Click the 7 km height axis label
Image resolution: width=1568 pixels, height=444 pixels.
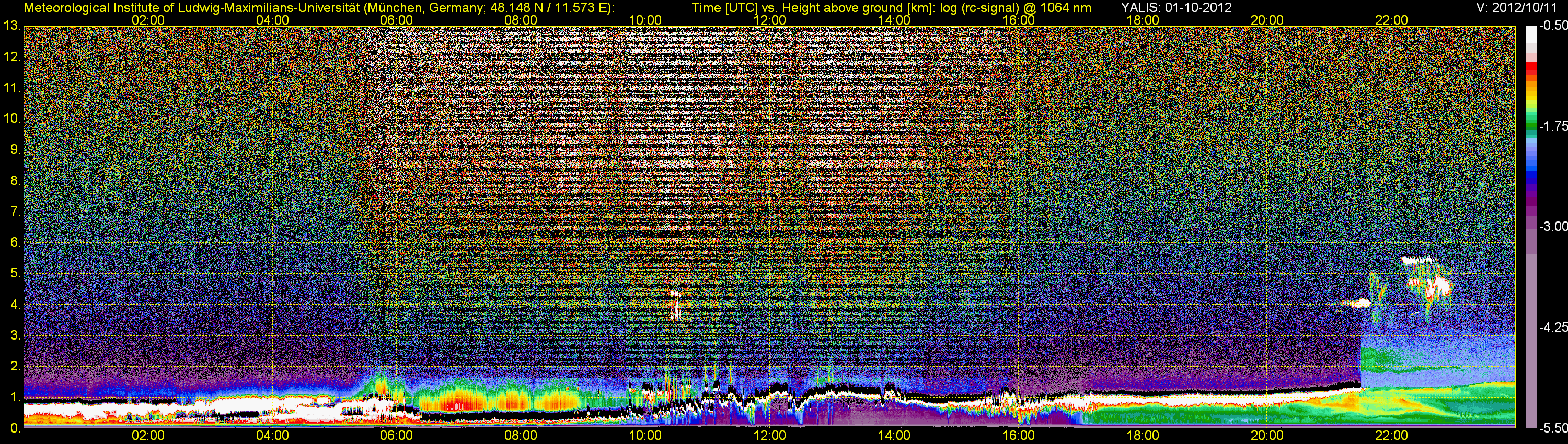pyautogui.click(x=15, y=212)
